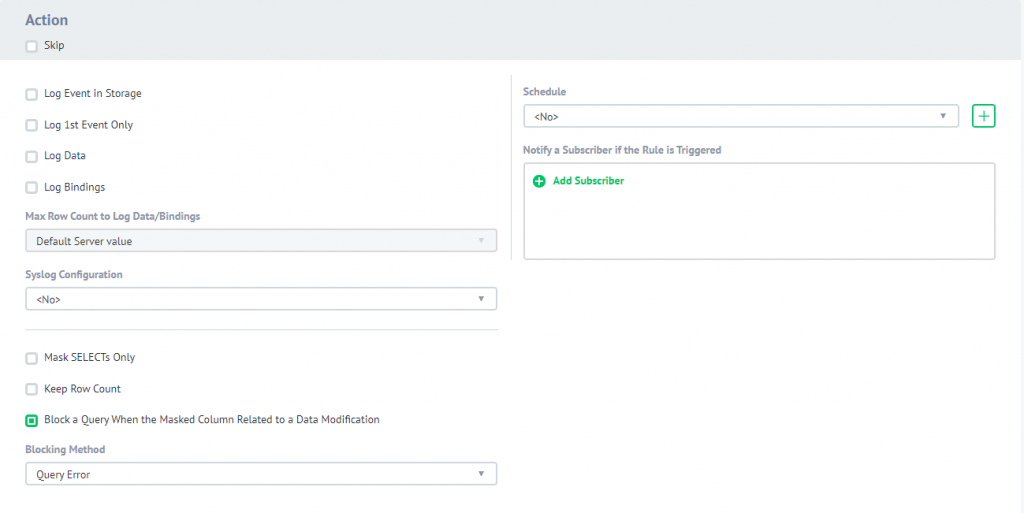Open the Blocking Method field showing Query Error

250,474
